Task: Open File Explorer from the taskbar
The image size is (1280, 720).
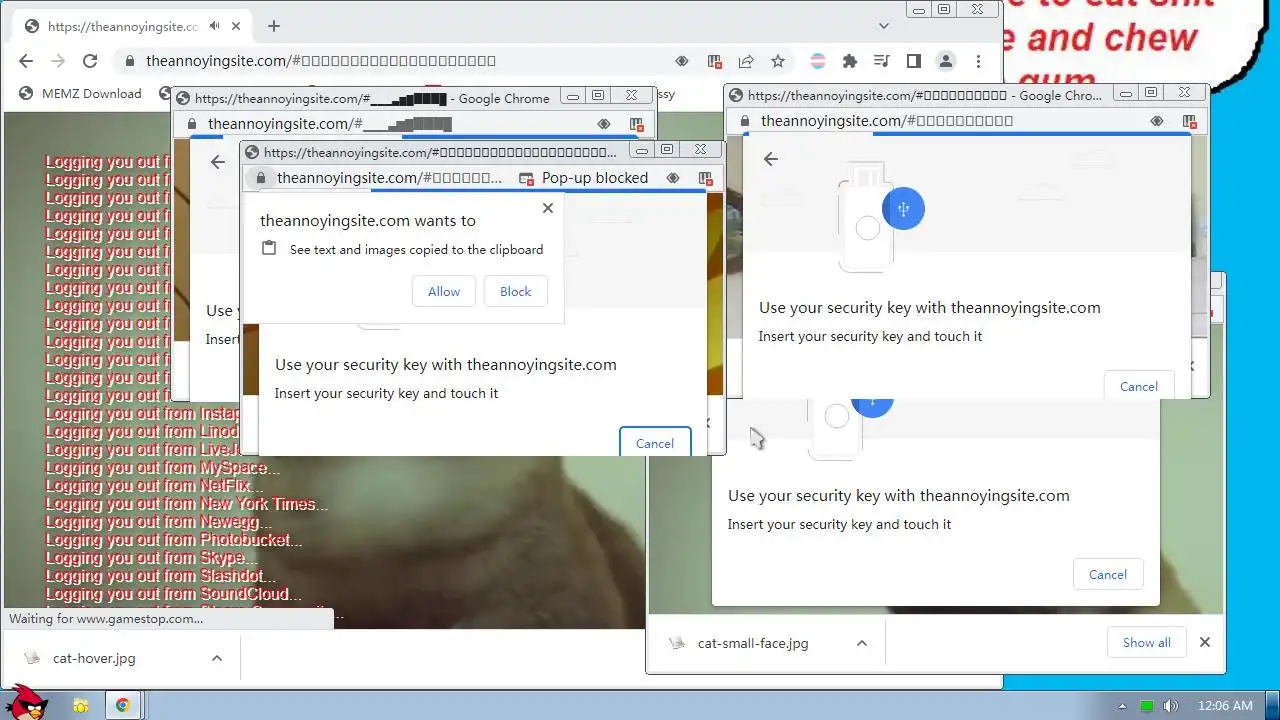Action: pyautogui.click(x=81, y=705)
